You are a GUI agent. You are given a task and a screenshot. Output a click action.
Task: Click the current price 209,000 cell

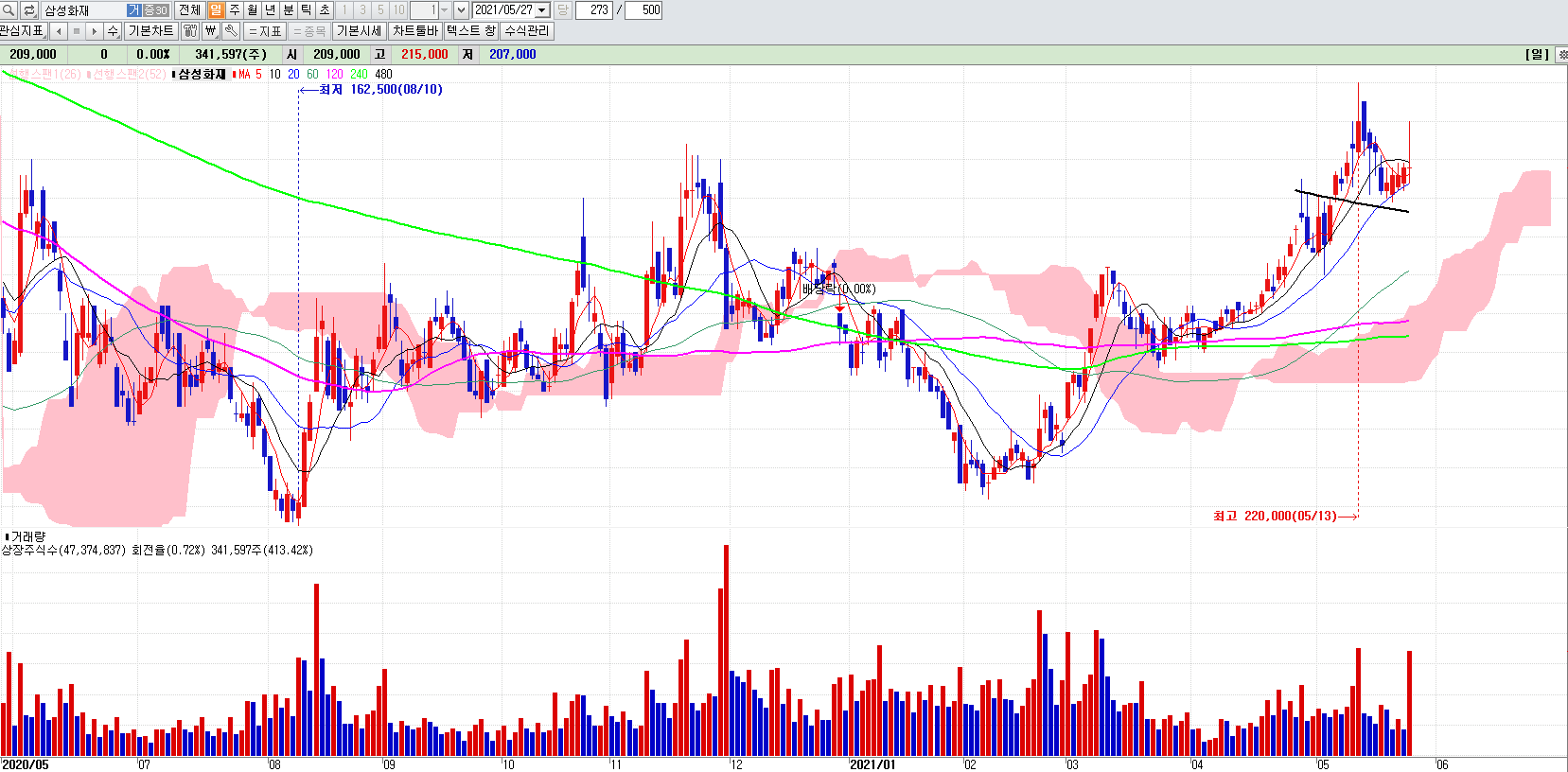[33, 54]
